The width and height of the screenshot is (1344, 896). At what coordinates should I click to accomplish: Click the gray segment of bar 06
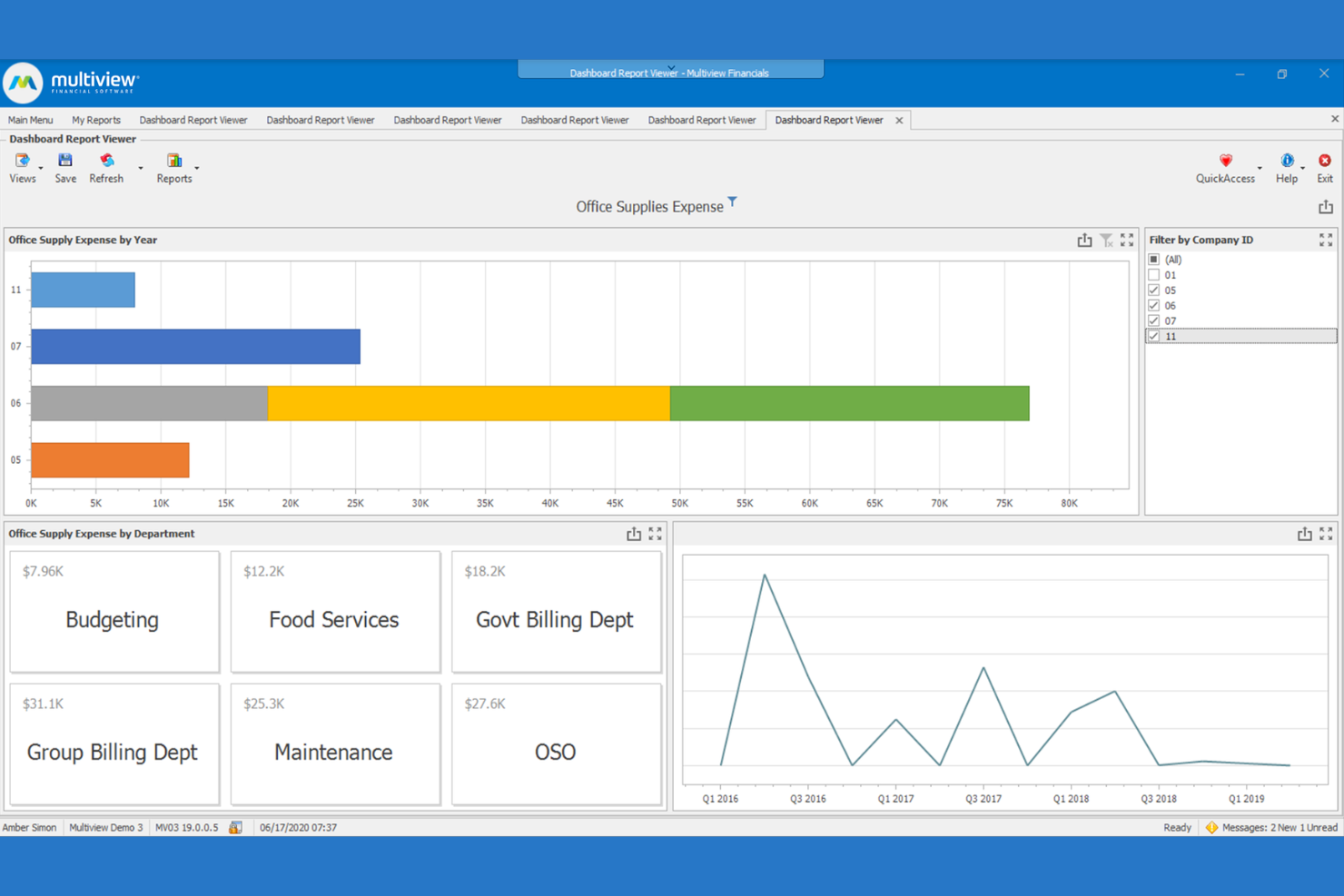point(150,403)
